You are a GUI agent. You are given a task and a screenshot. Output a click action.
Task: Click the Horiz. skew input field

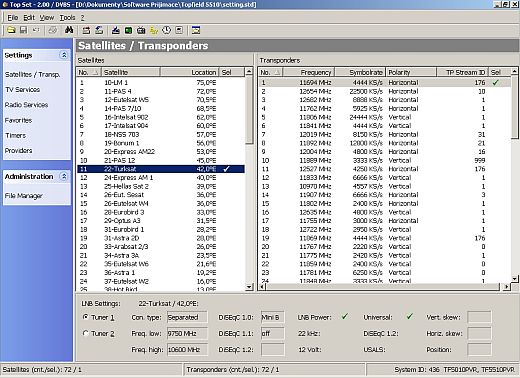click(x=479, y=333)
